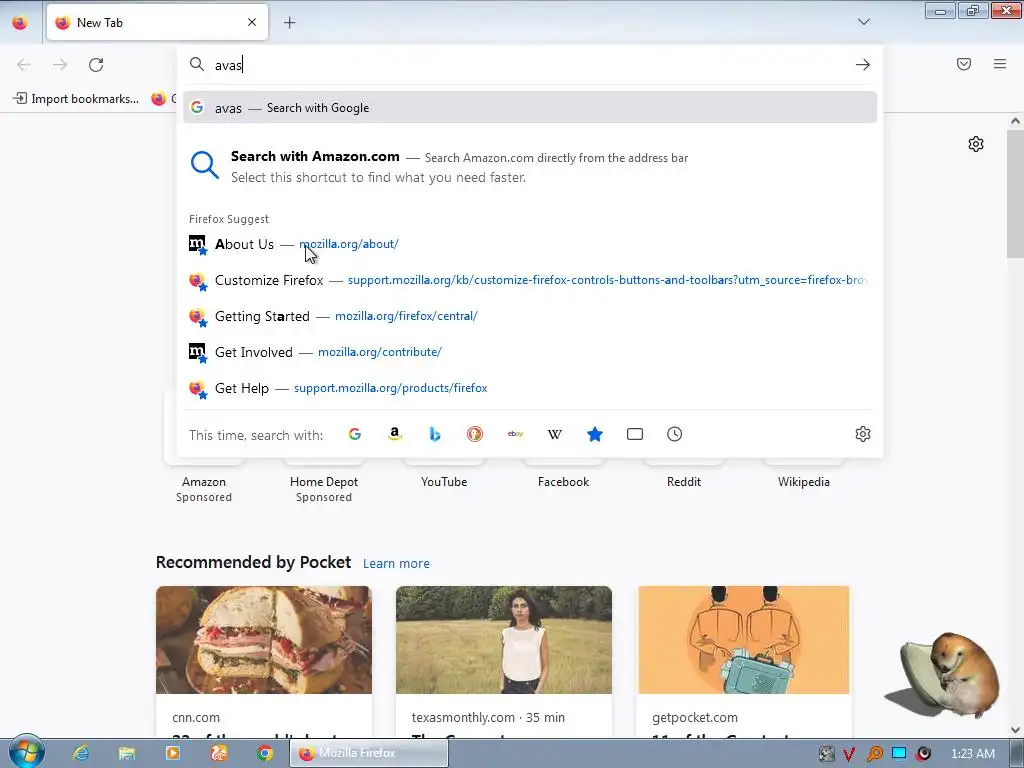
Task: Click into the address bar text field
Action: (x=529, y=65)
